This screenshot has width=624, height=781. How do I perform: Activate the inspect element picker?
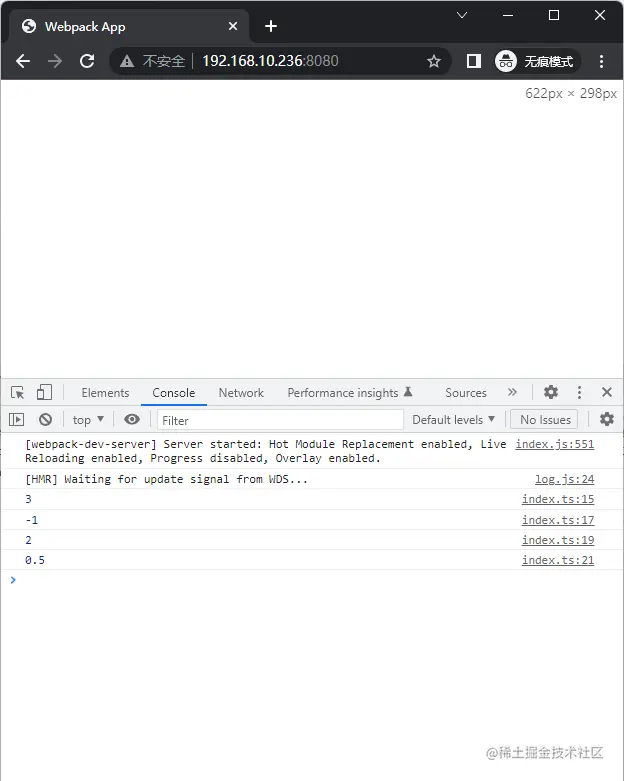click(x=17, y=392)
